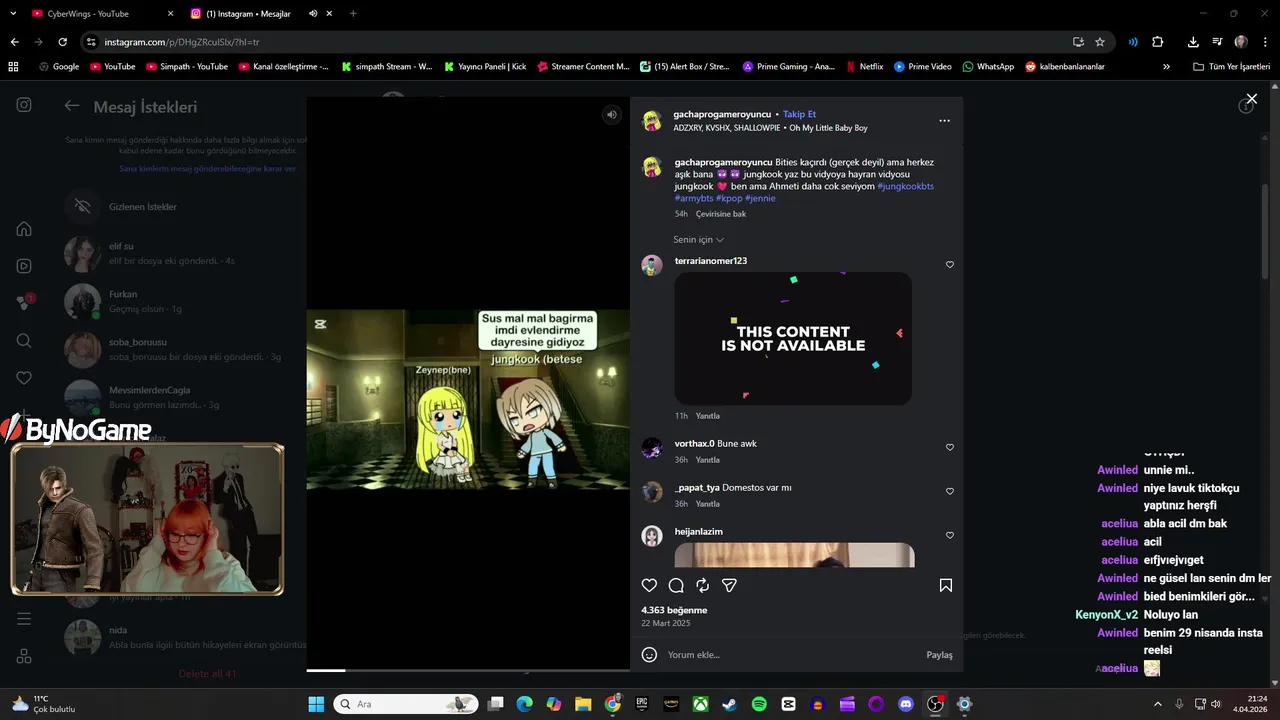Image resolution: width=1280 pixels, height=720 pixels.
Task: Open 'Gizlenen İstekler' hidden requests
Action: pyautogui.click(x=185, y=207)
